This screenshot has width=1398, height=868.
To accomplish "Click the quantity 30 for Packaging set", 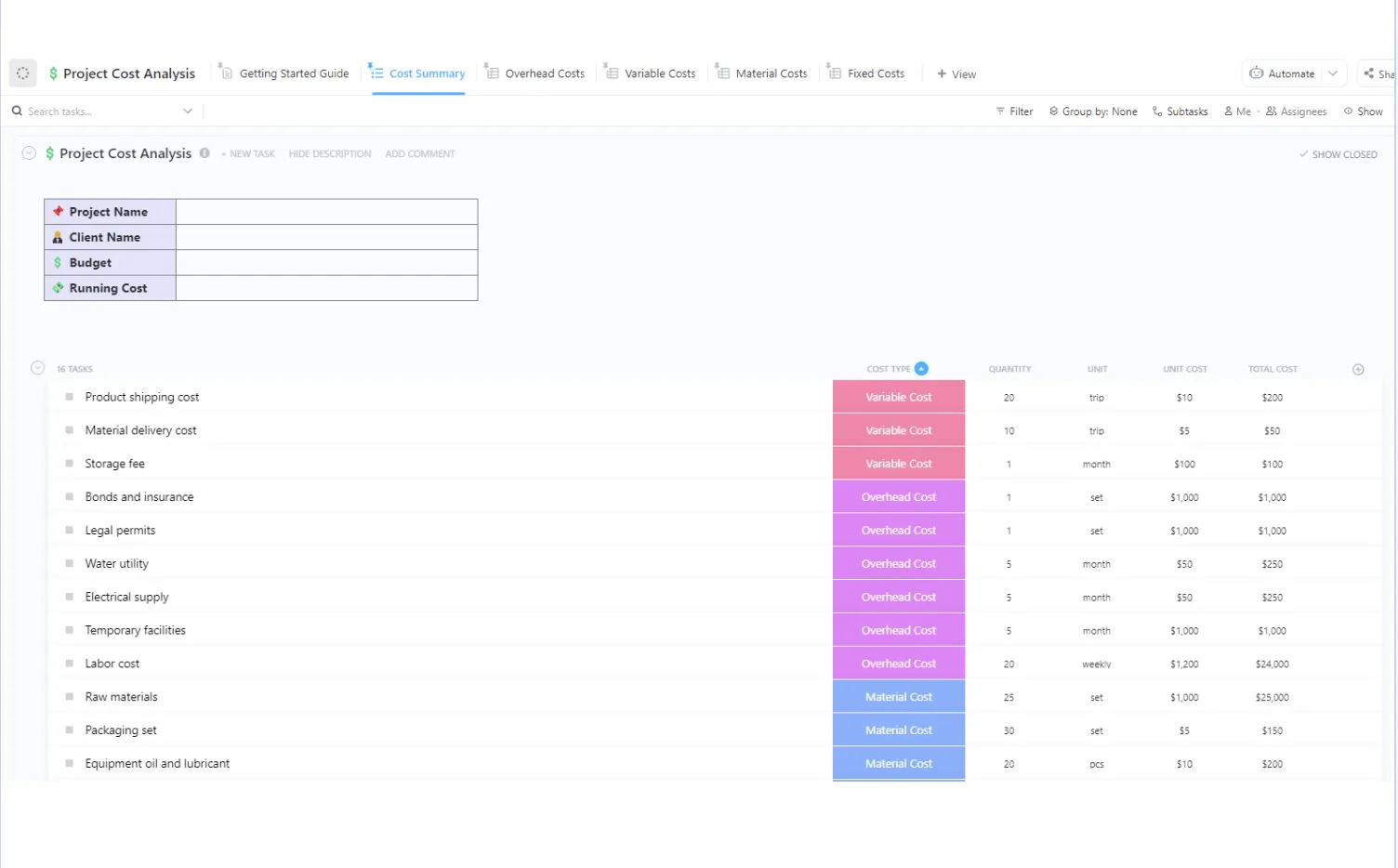I will 1009,731.
